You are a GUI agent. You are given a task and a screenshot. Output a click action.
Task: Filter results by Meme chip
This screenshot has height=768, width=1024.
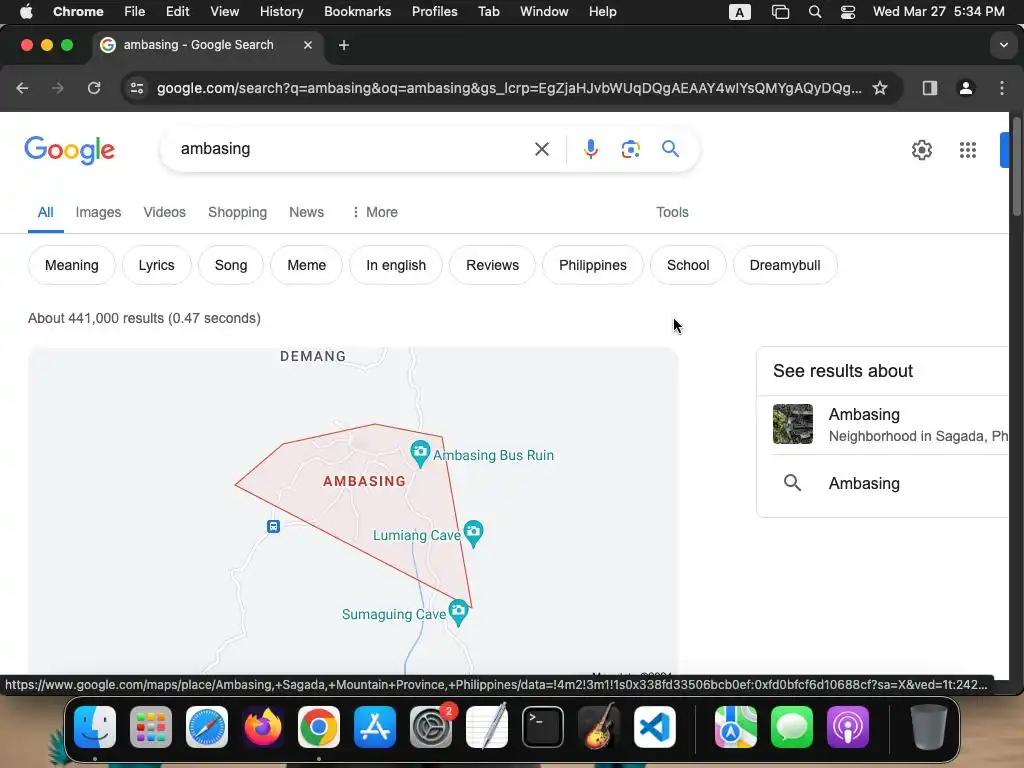(306, 265)
